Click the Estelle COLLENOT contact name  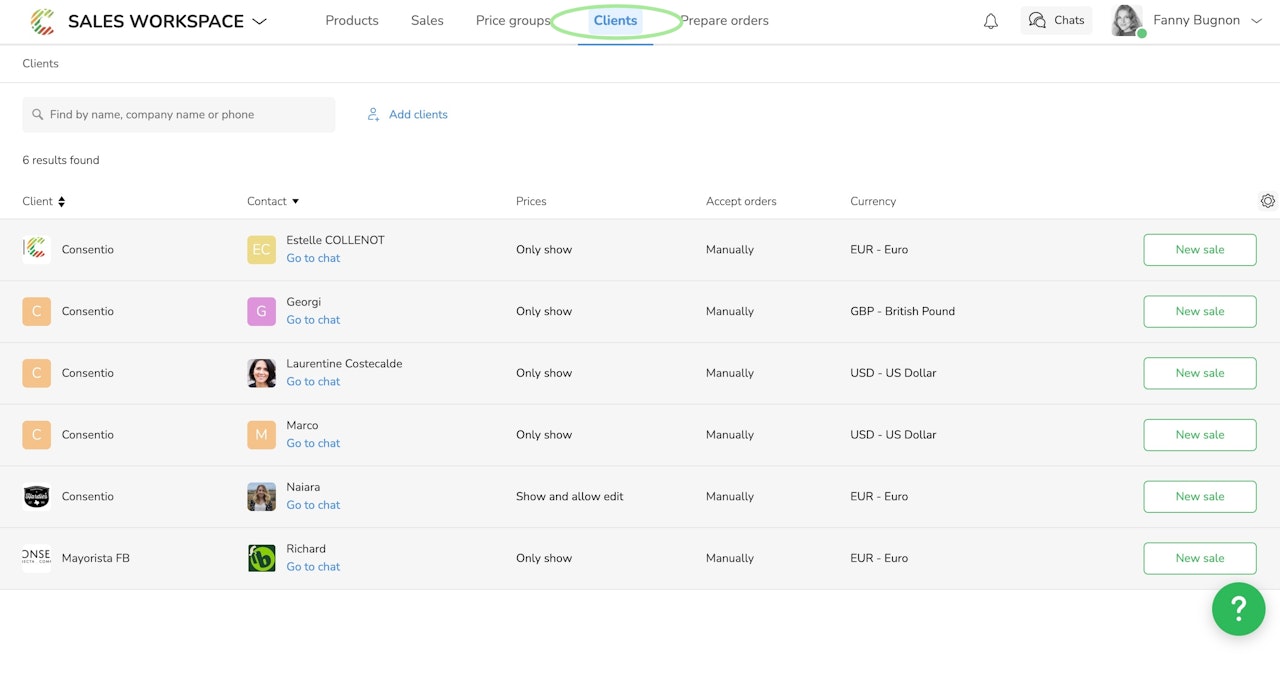coord(335,240)
